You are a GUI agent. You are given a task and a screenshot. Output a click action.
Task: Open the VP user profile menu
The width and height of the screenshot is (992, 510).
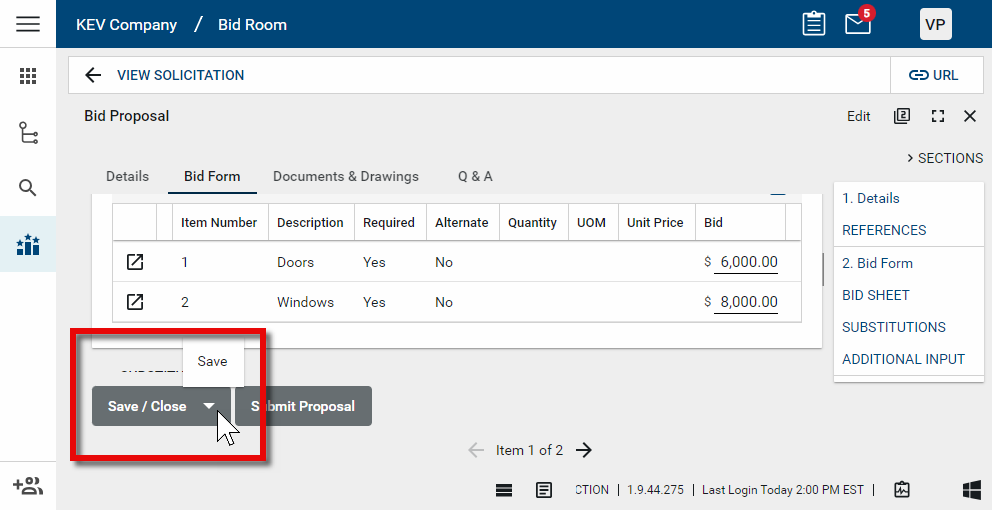click(x=935, y=24)
